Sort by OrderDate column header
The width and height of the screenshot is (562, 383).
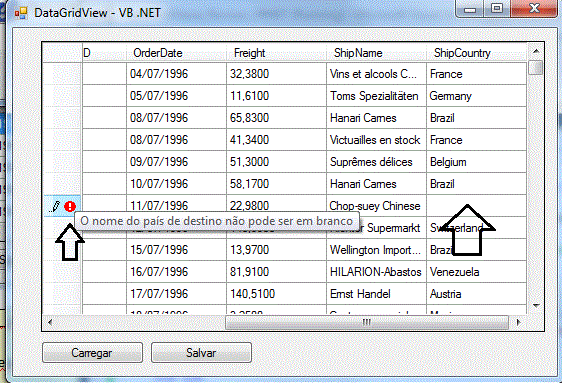coord(176,53)
